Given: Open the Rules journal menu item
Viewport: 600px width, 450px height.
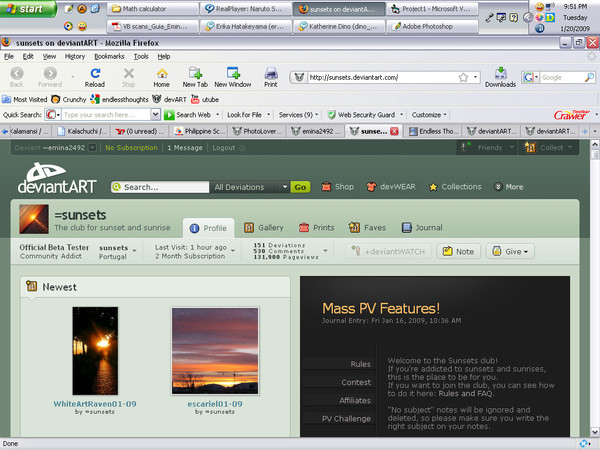Looking at the screenshot, I should tap(360, 364).
